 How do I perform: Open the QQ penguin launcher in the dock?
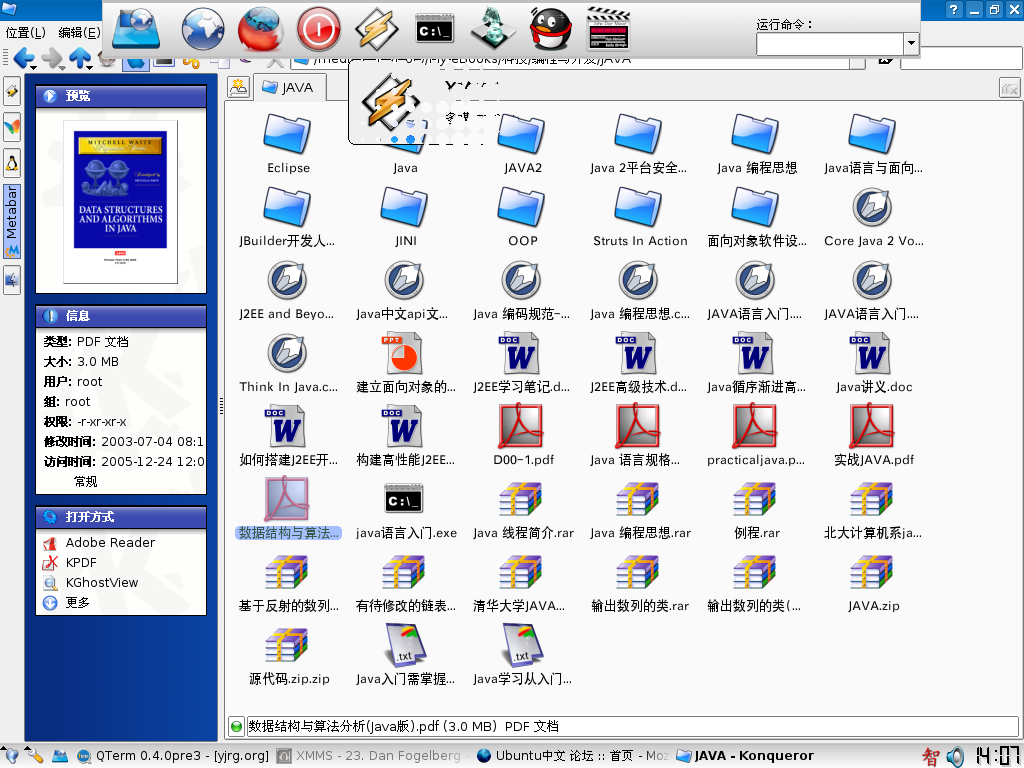(x=551, y=29)
